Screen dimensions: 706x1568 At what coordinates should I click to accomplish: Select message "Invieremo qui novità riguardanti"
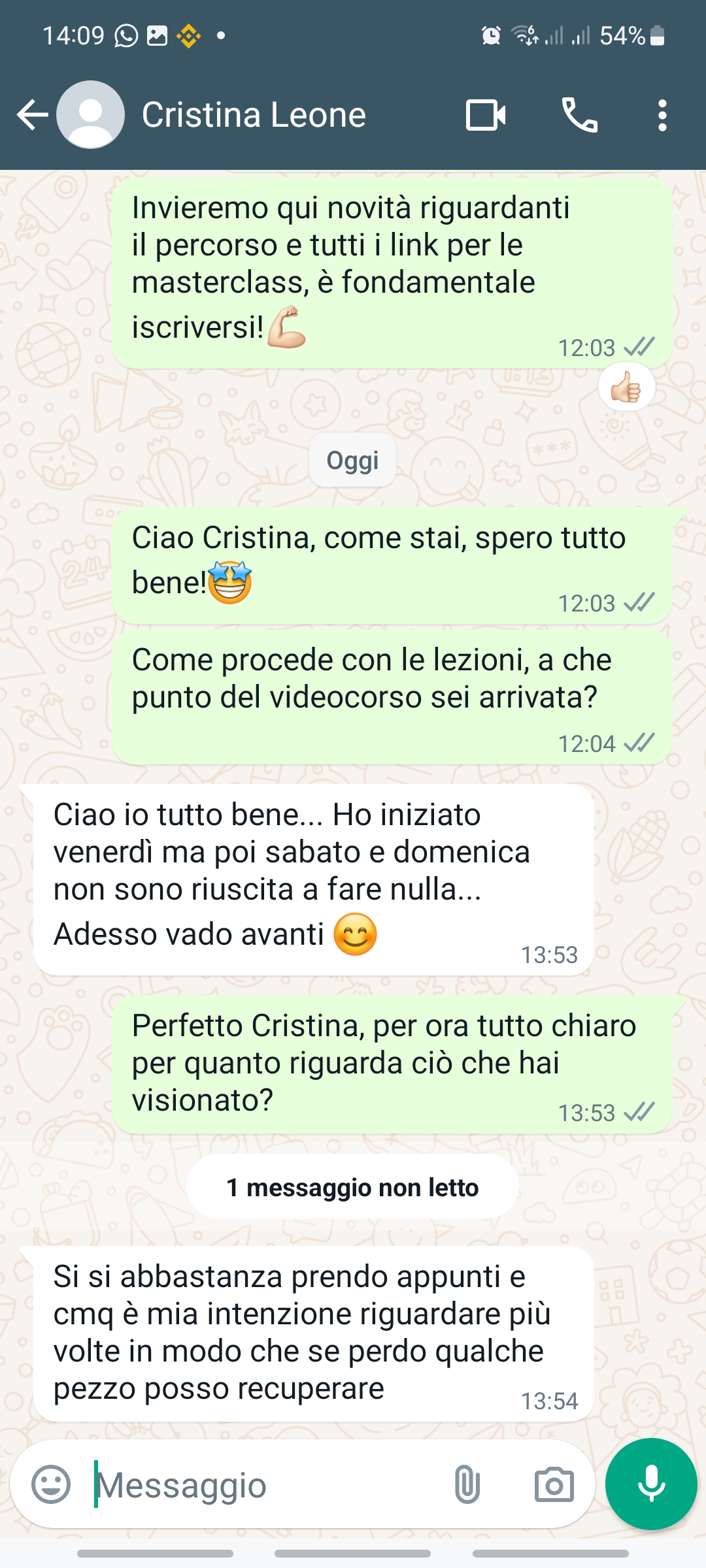[x=392, y=273]
